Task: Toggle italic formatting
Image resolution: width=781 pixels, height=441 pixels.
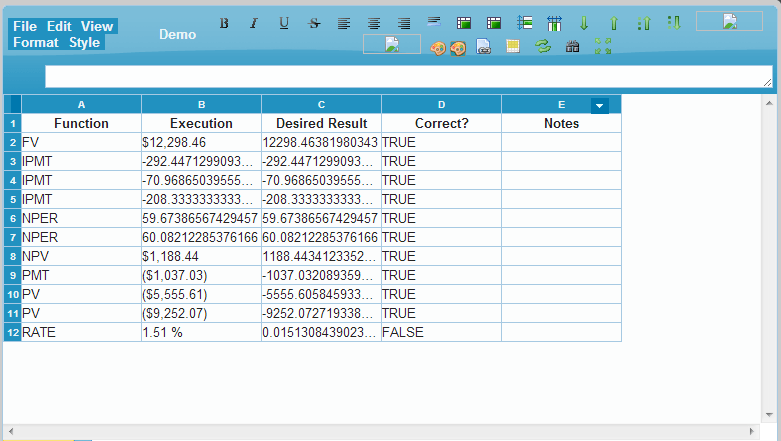Action: pyautogui.click(x=254, y=23)
